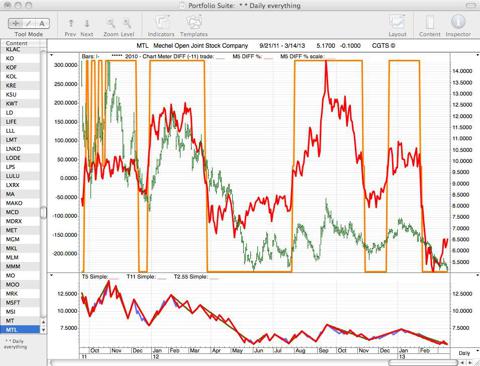Select the line drawing tool in Tool Mode
Image resolution: width=480 pixels, height=366 pixels.
coord(29,23)
